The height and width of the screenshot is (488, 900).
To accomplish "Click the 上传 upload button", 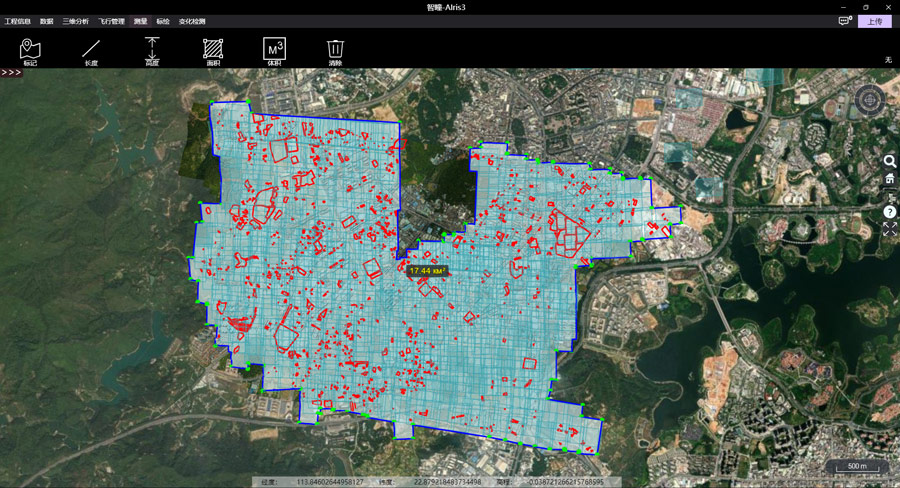I will pos(875,21).
